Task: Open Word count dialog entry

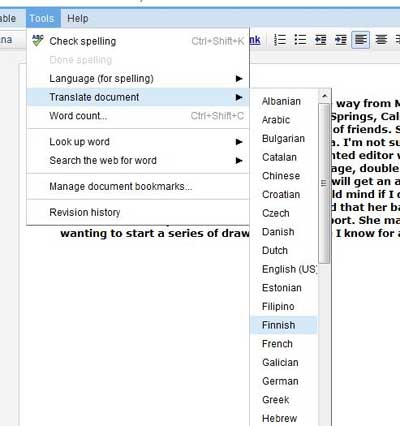Action: [x=138, y=116]
